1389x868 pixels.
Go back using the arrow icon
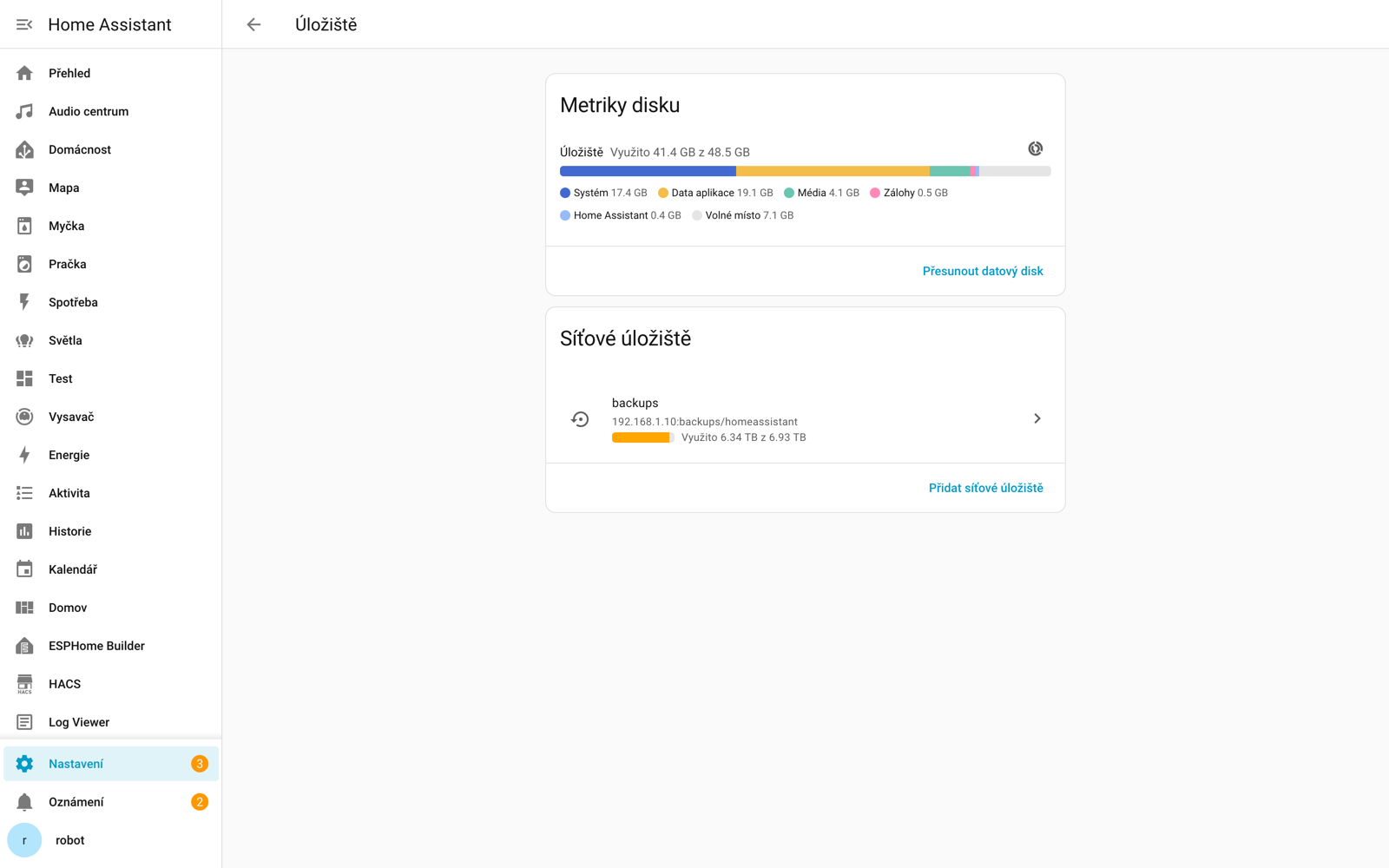pos(253,24)
